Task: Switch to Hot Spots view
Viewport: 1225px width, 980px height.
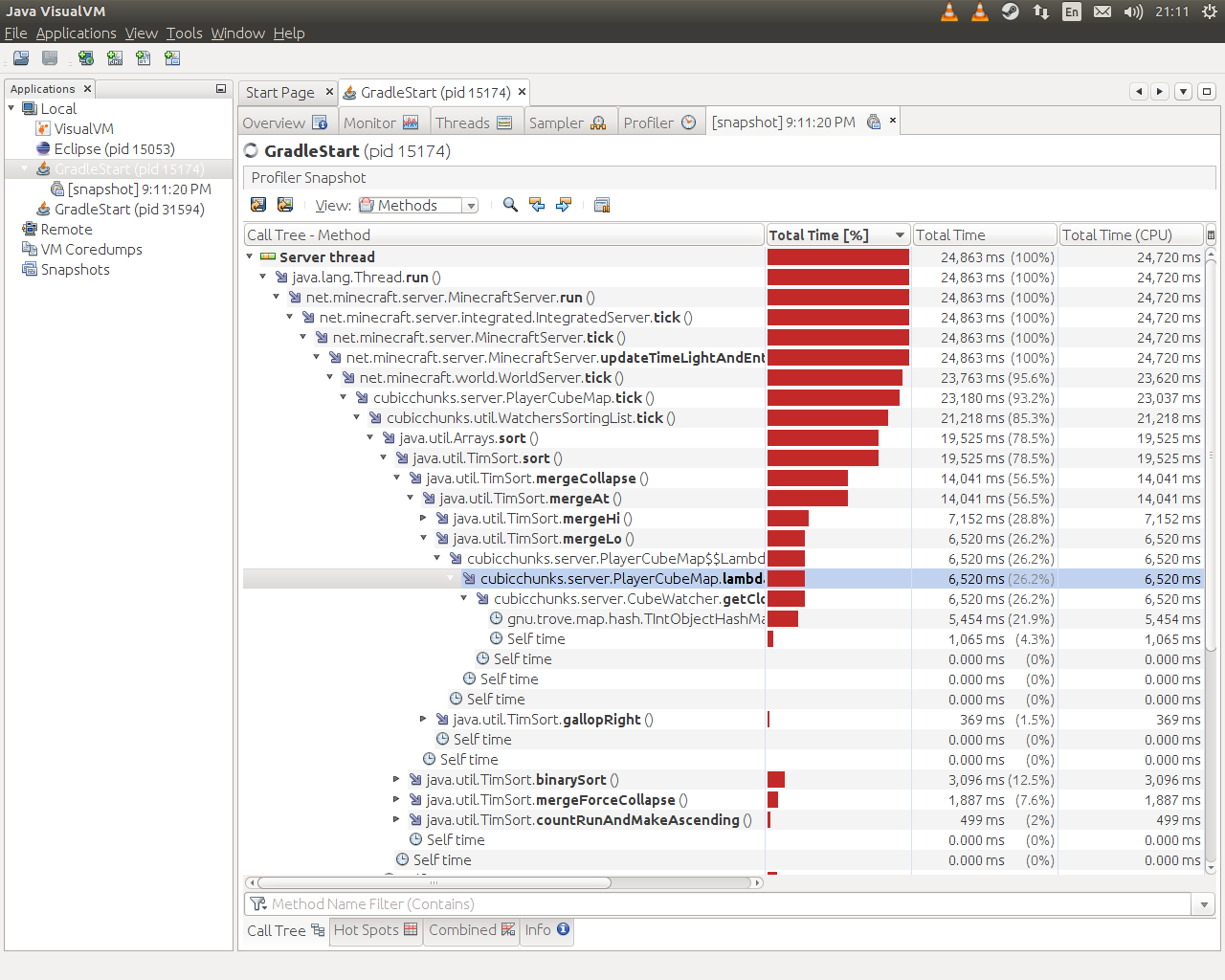Action: pyautogui.click(x=375, y=929)
